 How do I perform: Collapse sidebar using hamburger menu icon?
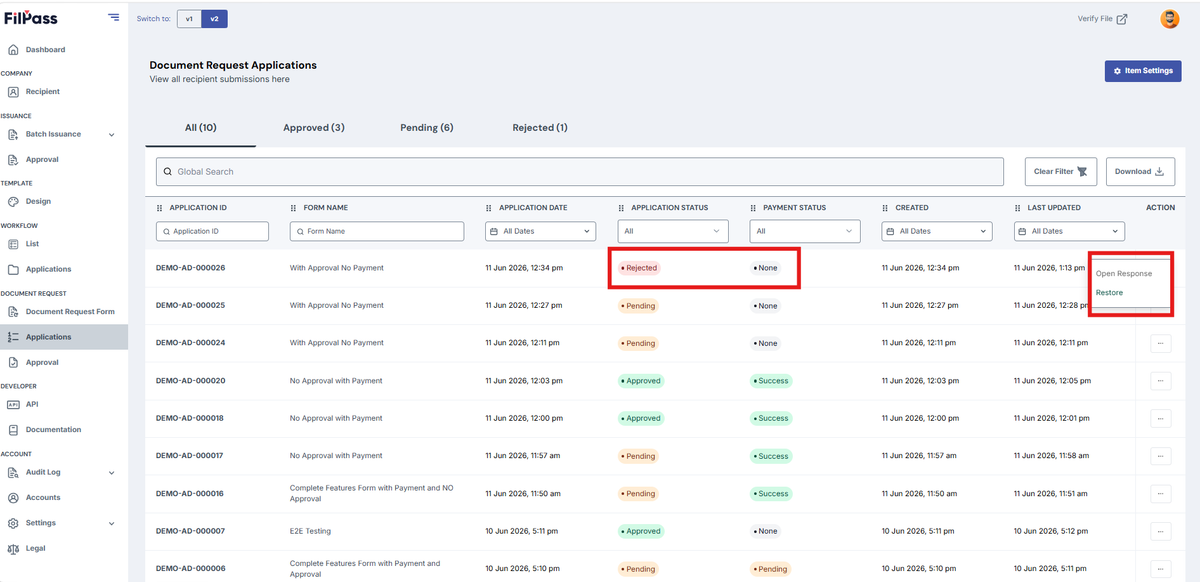[113, 18]
